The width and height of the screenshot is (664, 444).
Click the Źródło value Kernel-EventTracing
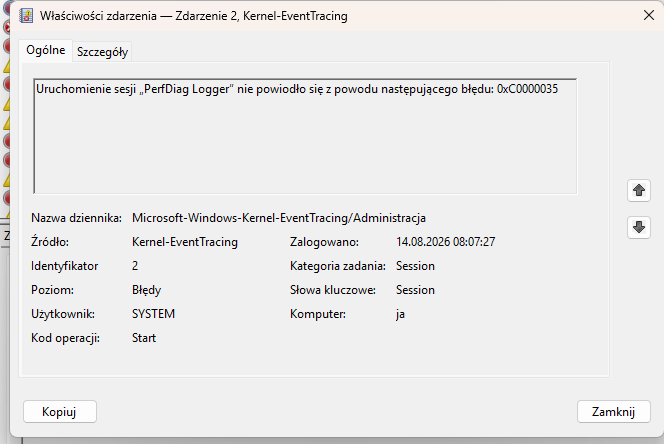point(185,242)
